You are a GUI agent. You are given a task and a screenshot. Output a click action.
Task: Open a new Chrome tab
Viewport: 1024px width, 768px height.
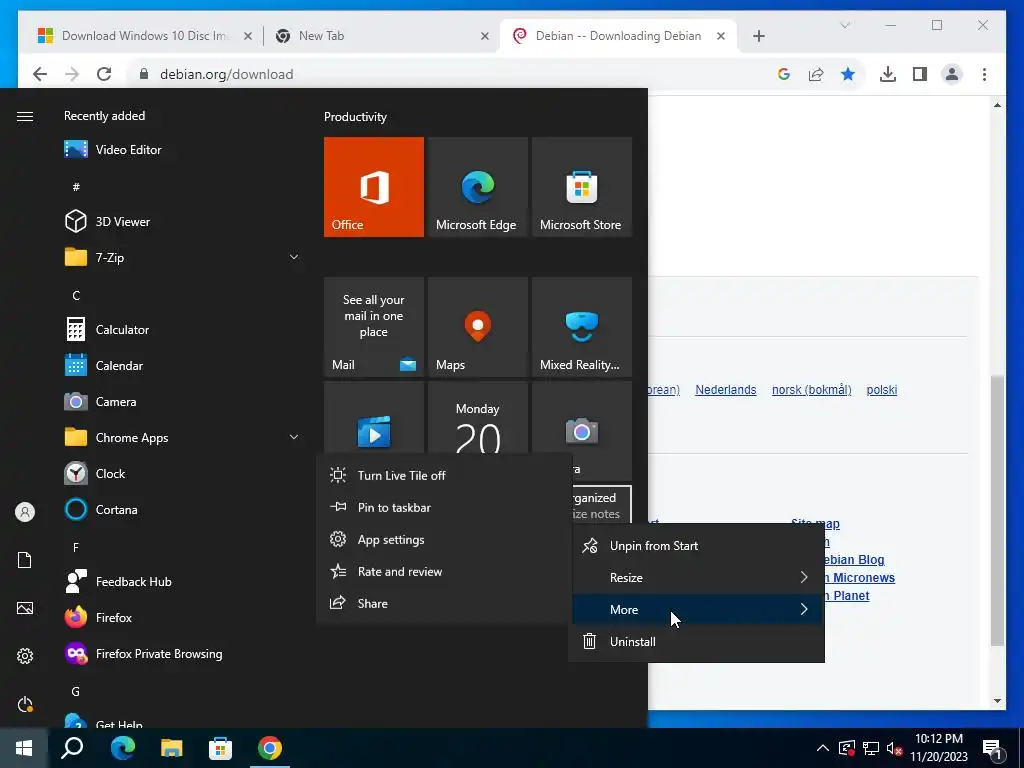click(758, 36)
